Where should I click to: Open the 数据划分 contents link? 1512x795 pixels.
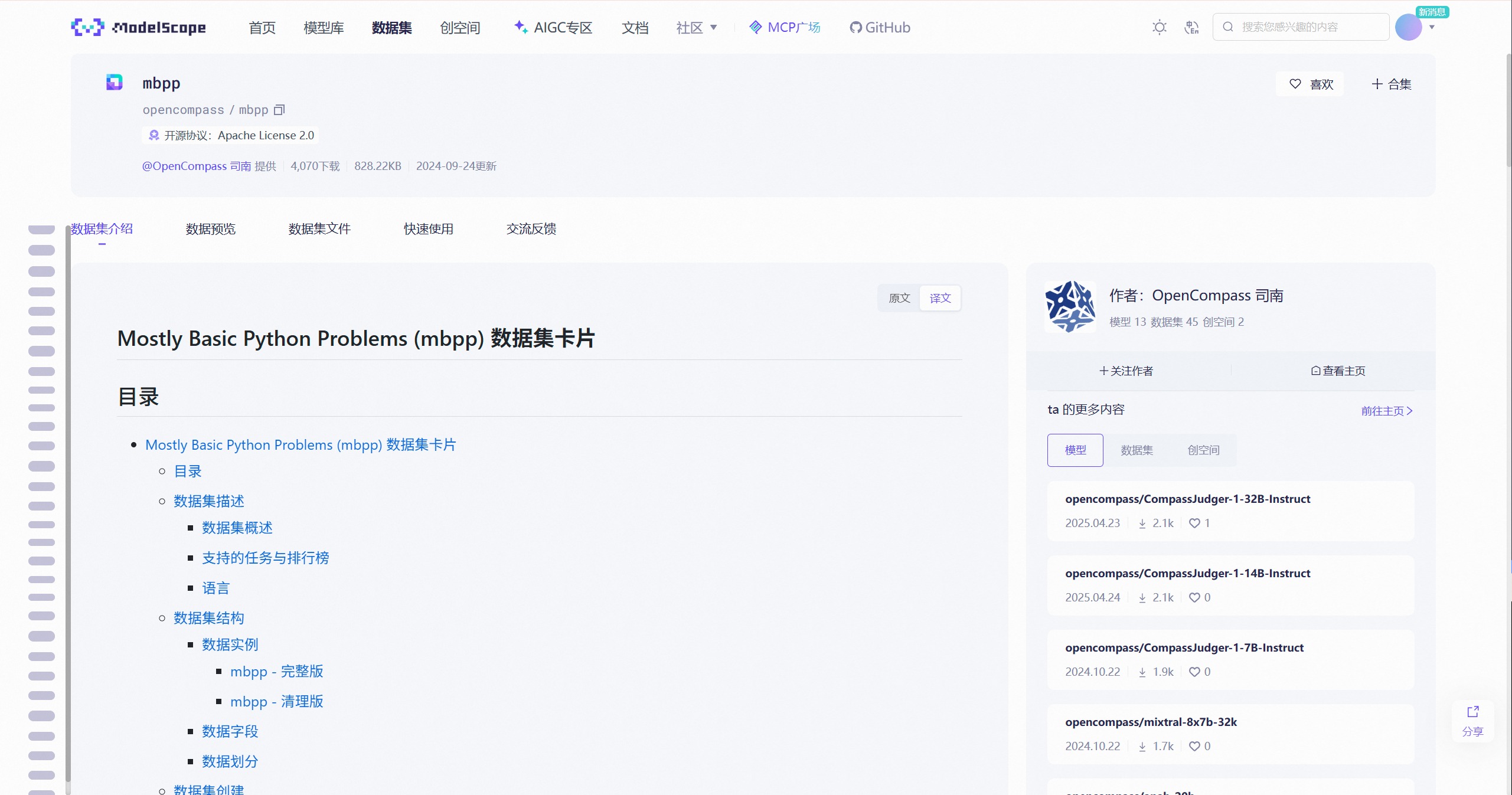click(x=230, y=761)
